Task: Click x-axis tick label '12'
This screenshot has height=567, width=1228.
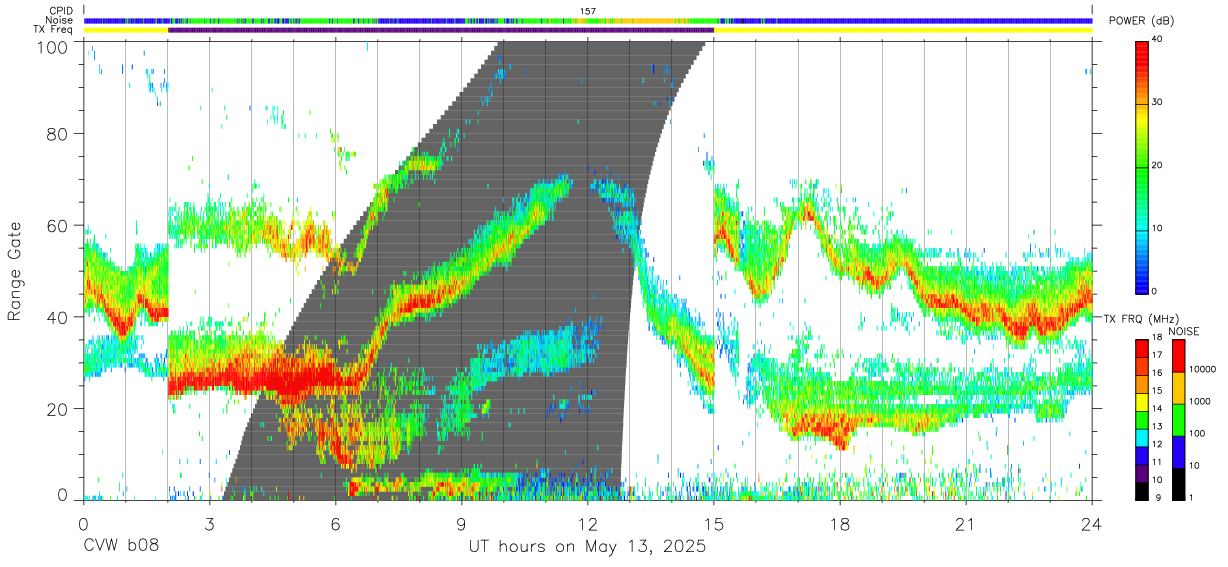Action: (x=588, y=525)
